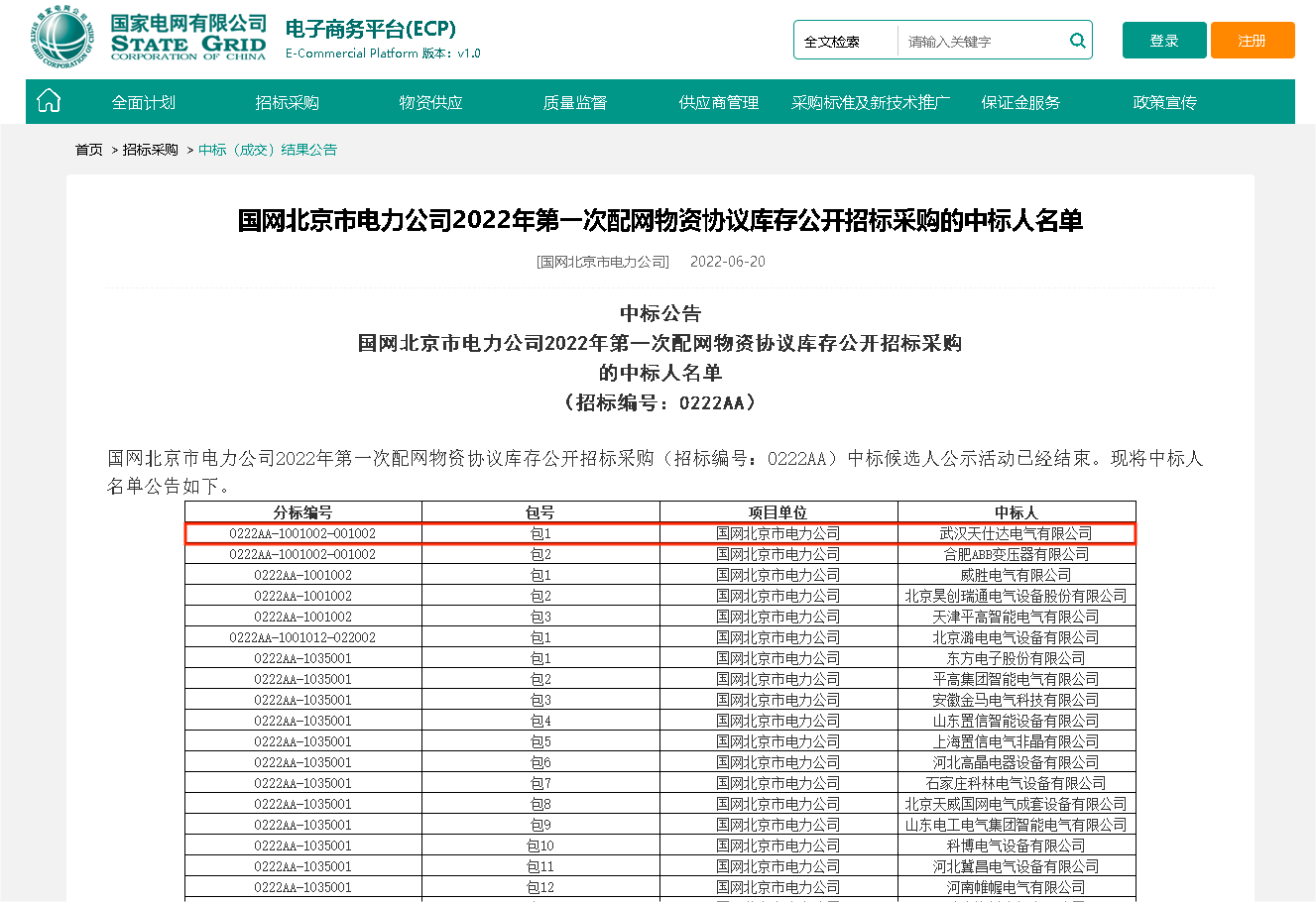Open the 采购标准及新技术推广 menu
Viewport: 1316px width, 902px height.
(872, 102)
